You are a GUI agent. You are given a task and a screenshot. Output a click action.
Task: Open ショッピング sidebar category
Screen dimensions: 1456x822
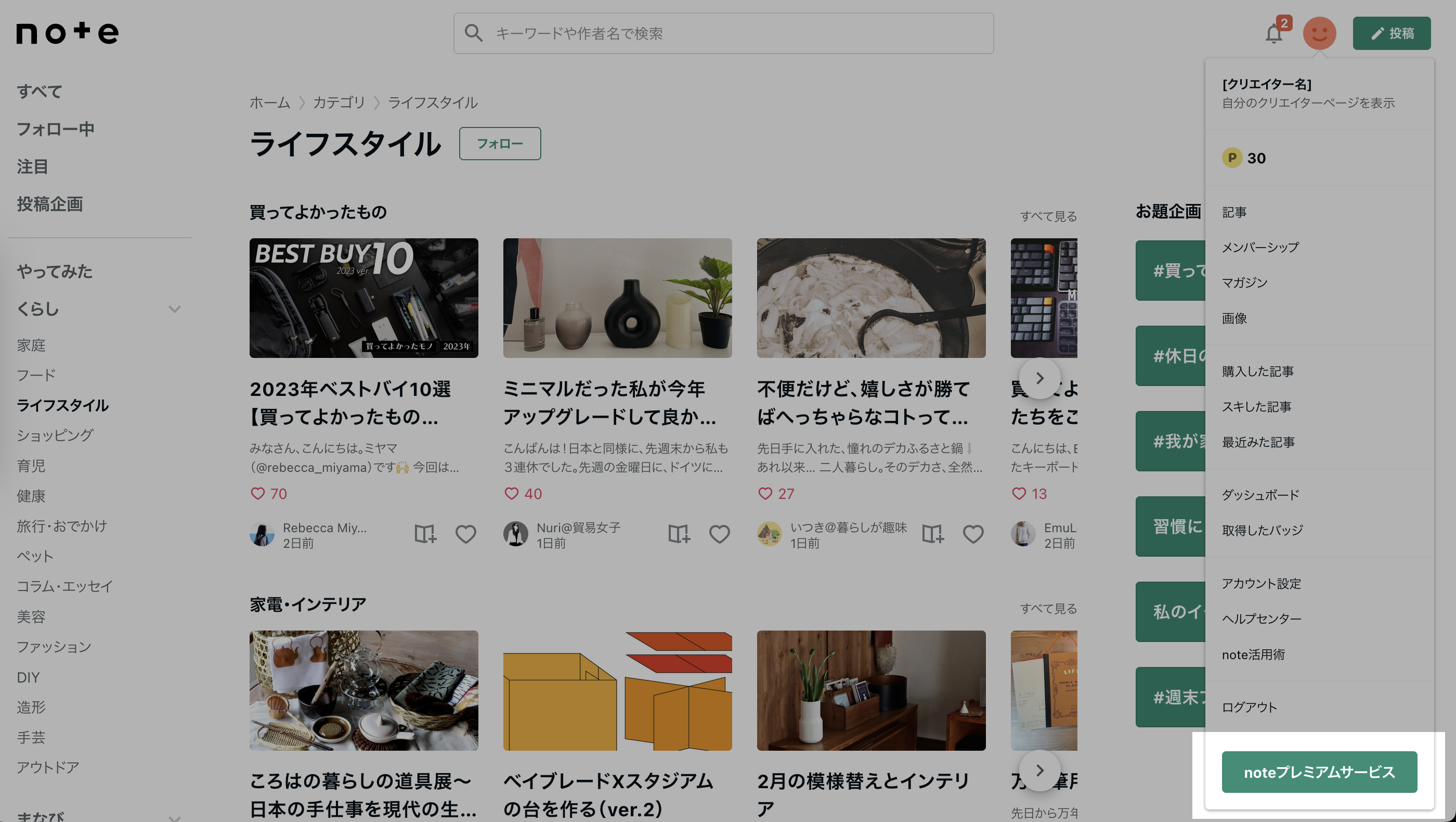coord(55,435)
